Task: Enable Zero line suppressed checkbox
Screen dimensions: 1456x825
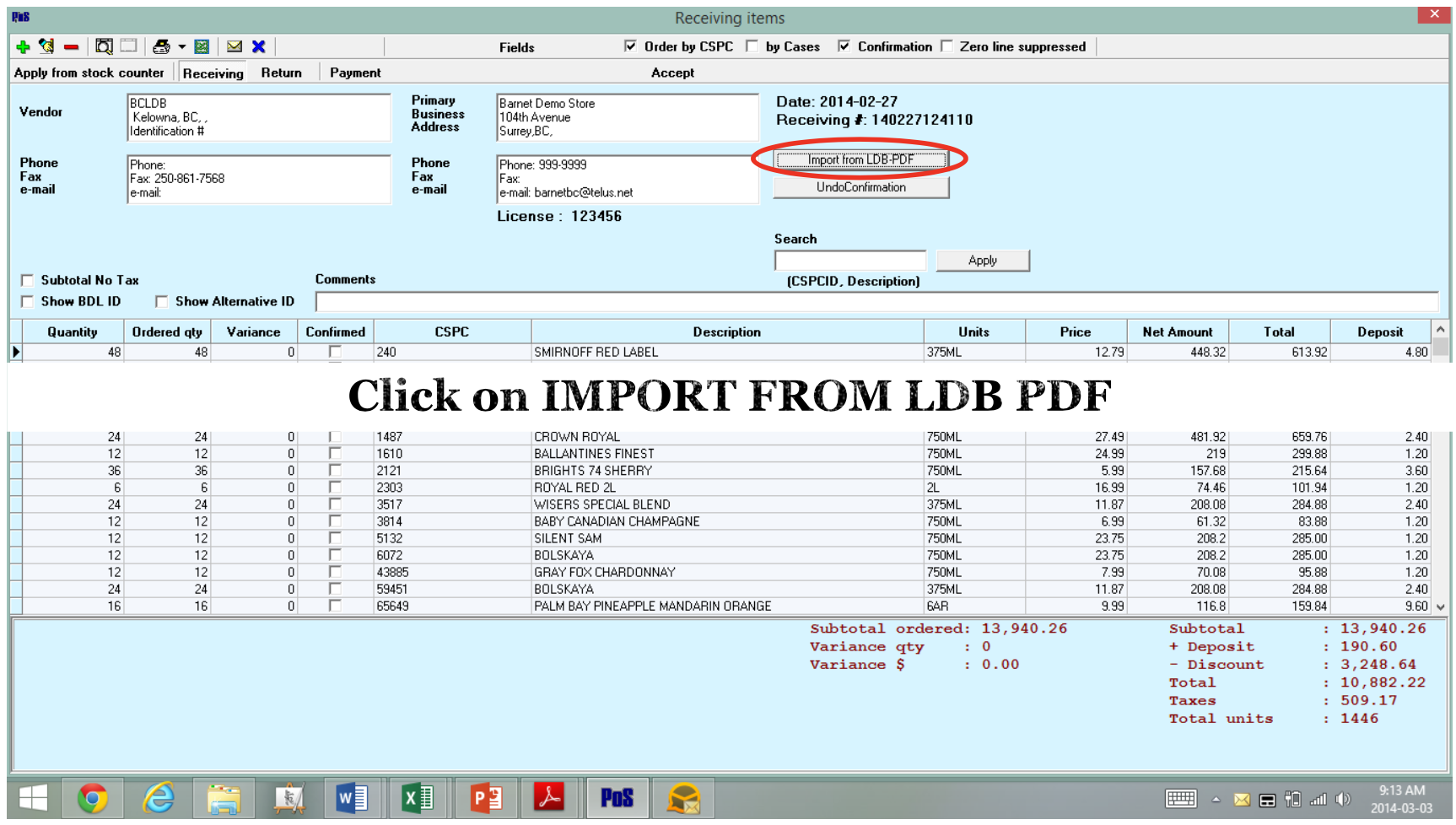Action: point(946,46)
